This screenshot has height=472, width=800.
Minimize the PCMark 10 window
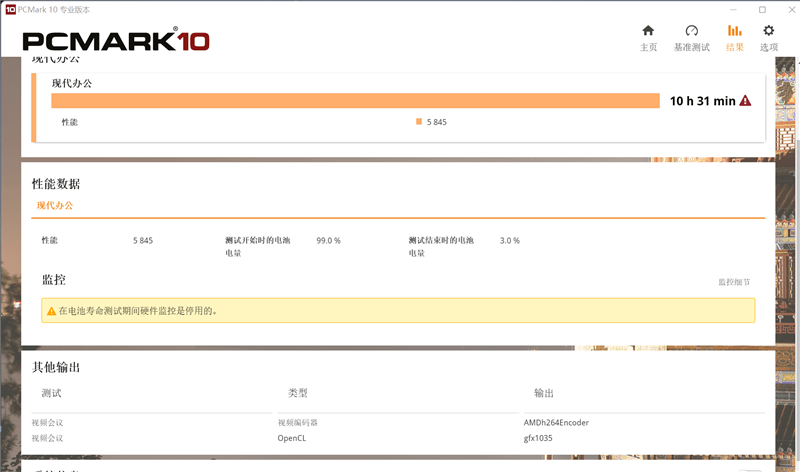click(733, 10)
